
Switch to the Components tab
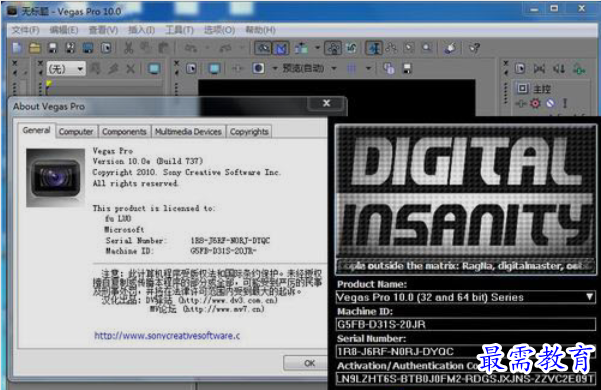click(124, 131)
